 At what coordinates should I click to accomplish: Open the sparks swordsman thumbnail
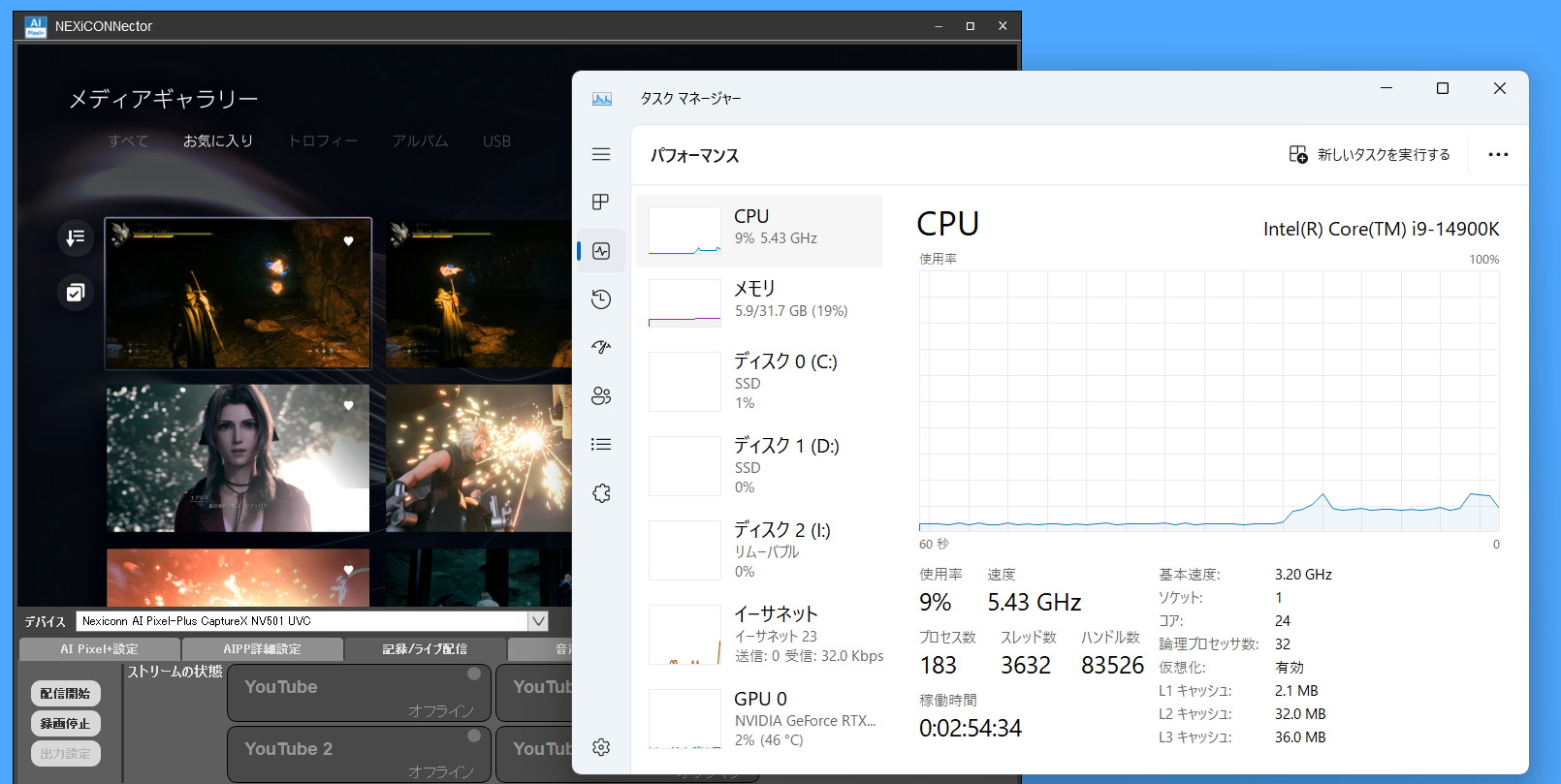[x=479, y=458]
